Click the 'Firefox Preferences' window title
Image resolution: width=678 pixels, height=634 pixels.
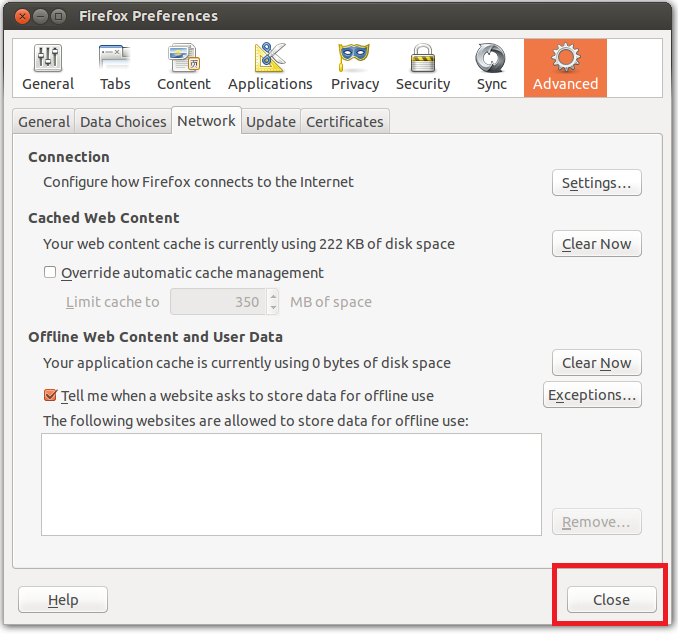click(x=148, y=16)
